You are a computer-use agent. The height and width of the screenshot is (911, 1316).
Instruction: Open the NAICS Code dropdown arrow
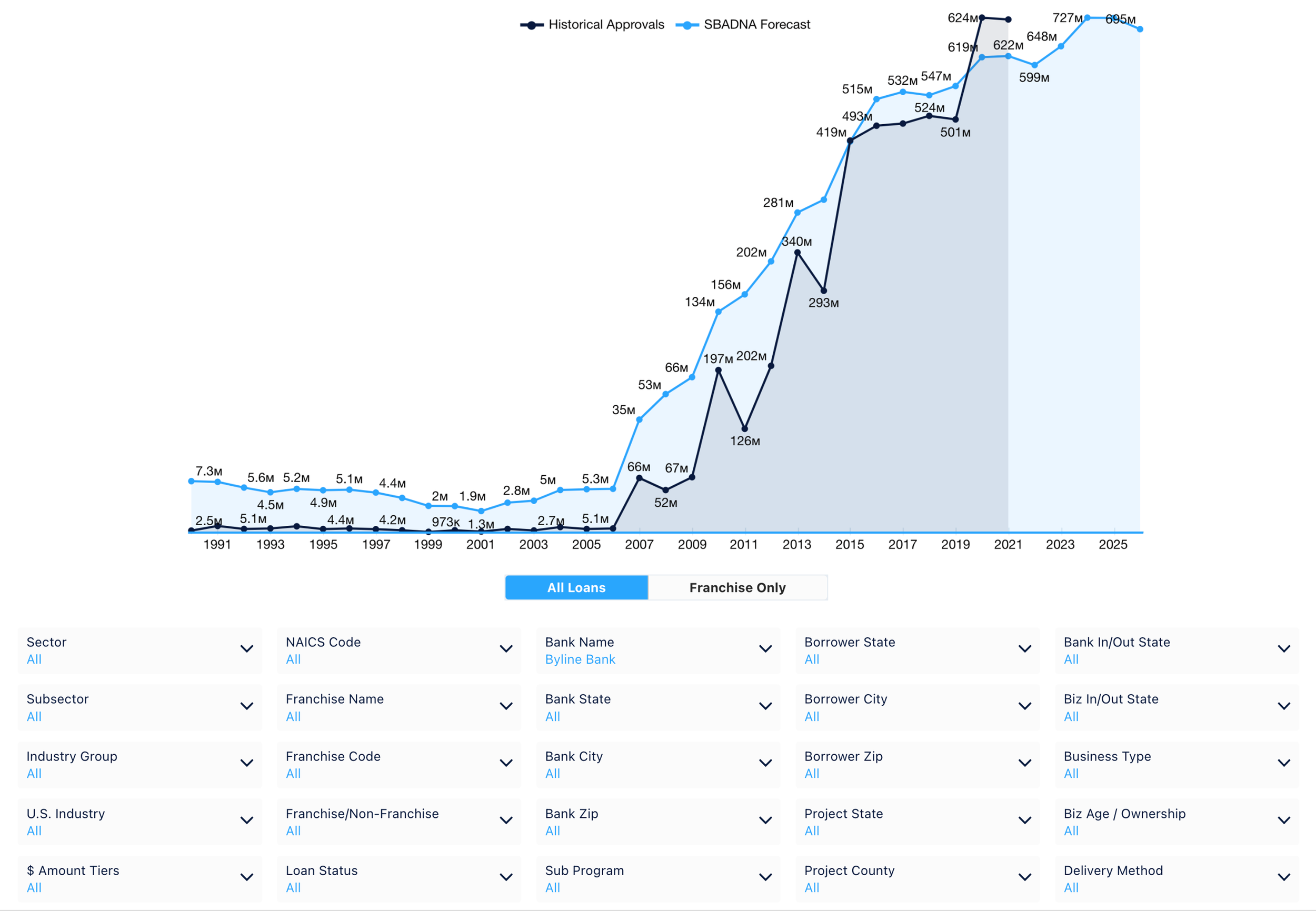click(506, 649)
